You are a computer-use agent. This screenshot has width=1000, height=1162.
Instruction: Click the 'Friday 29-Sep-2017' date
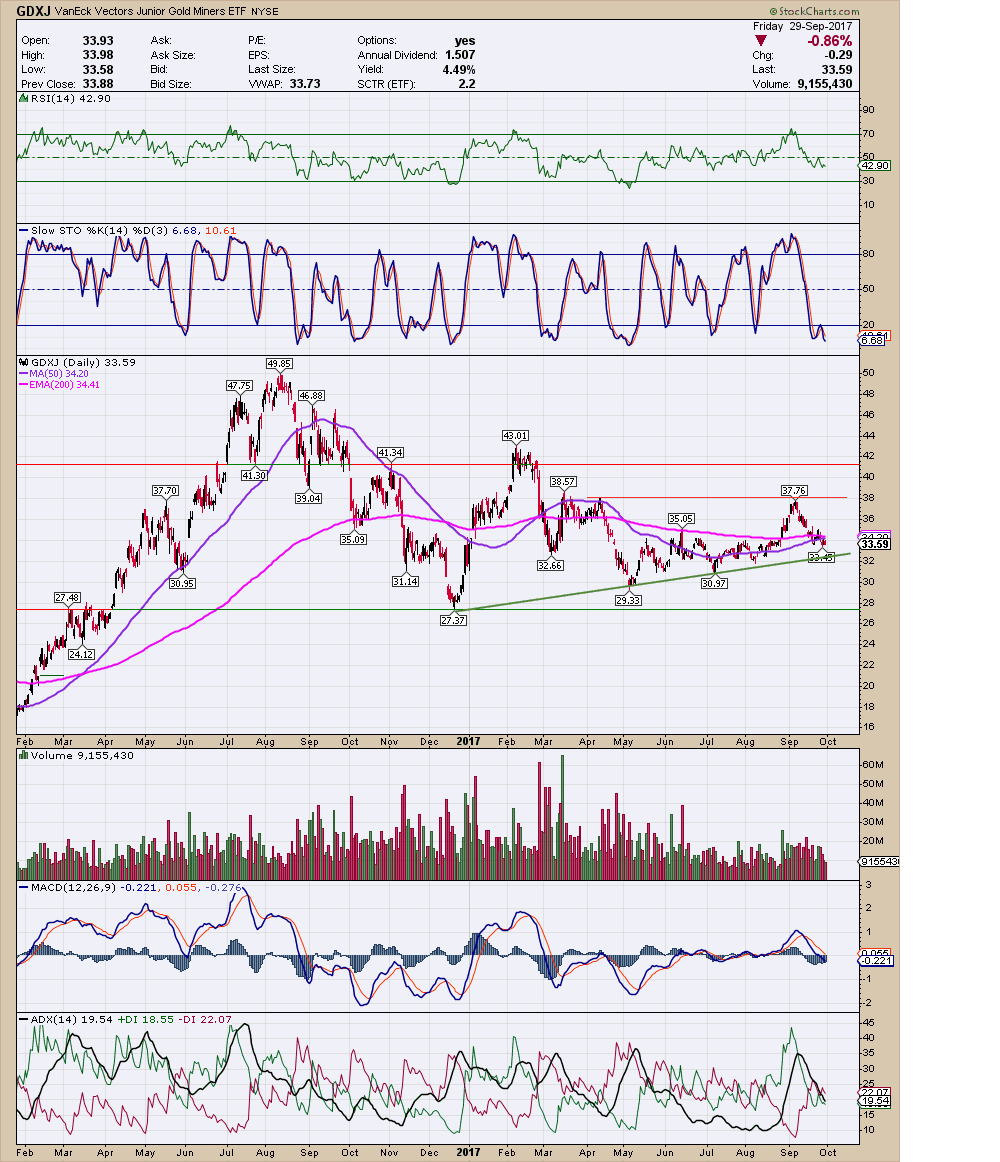[x=803, y=26]
